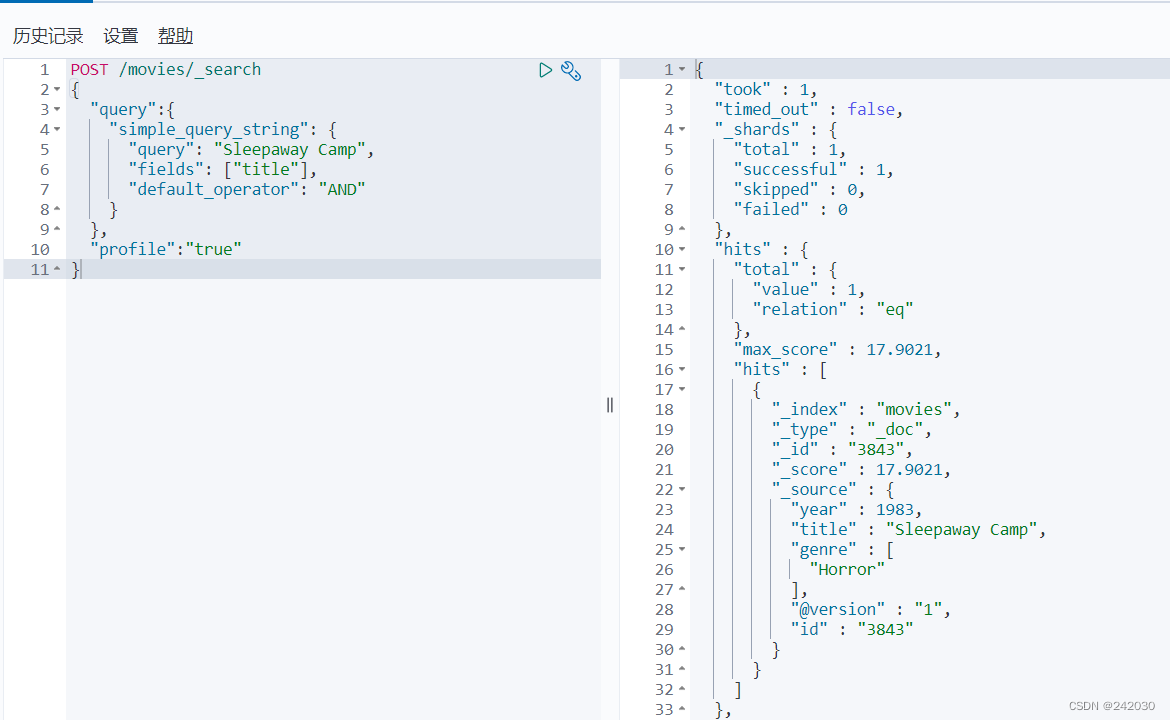Collapse the "genre" array fold at response line 25
1170x720 pixels.
pyautogui.click(x=682, y=550)
